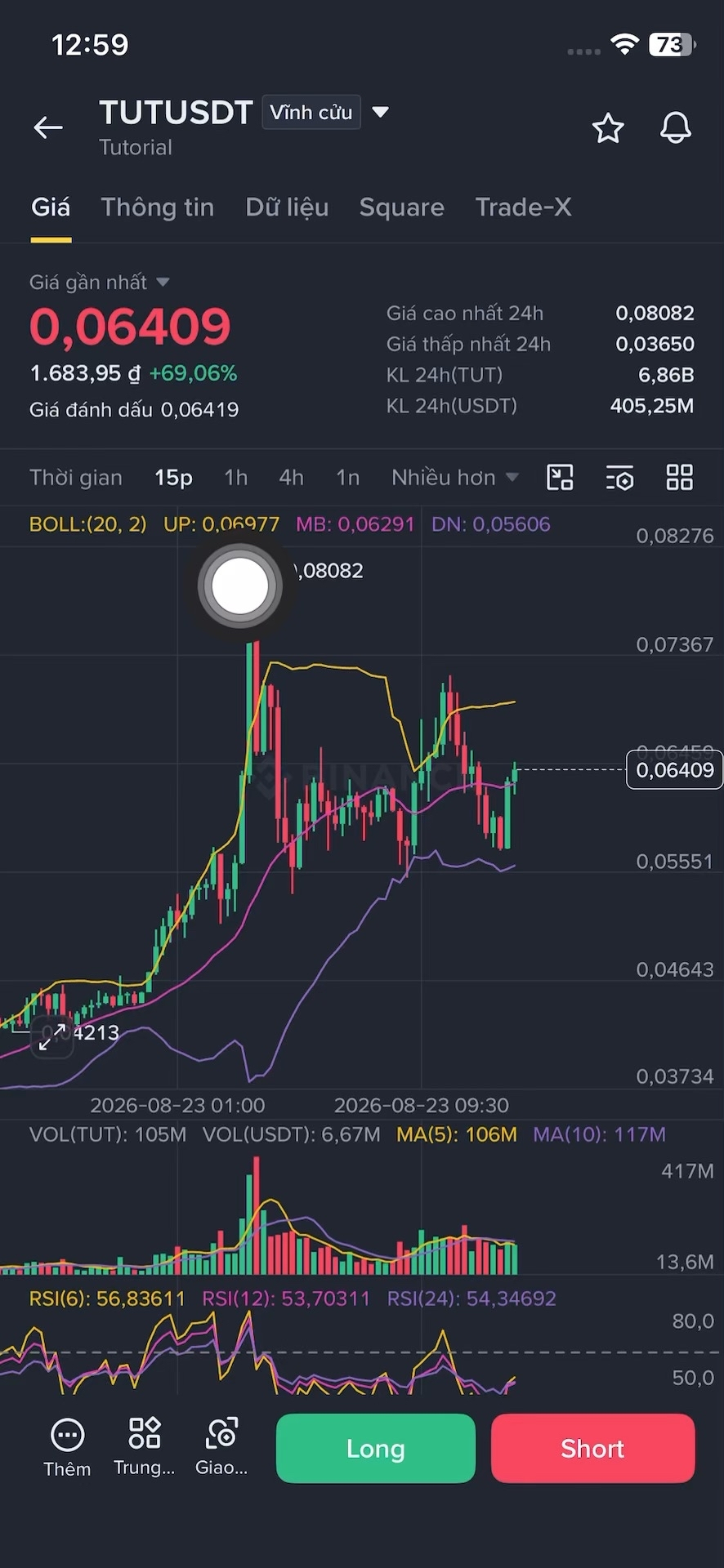724x1568 pixels.
Task: Tap the 1.683,95 ₫ converted price
Action: (x=85, y=373)
